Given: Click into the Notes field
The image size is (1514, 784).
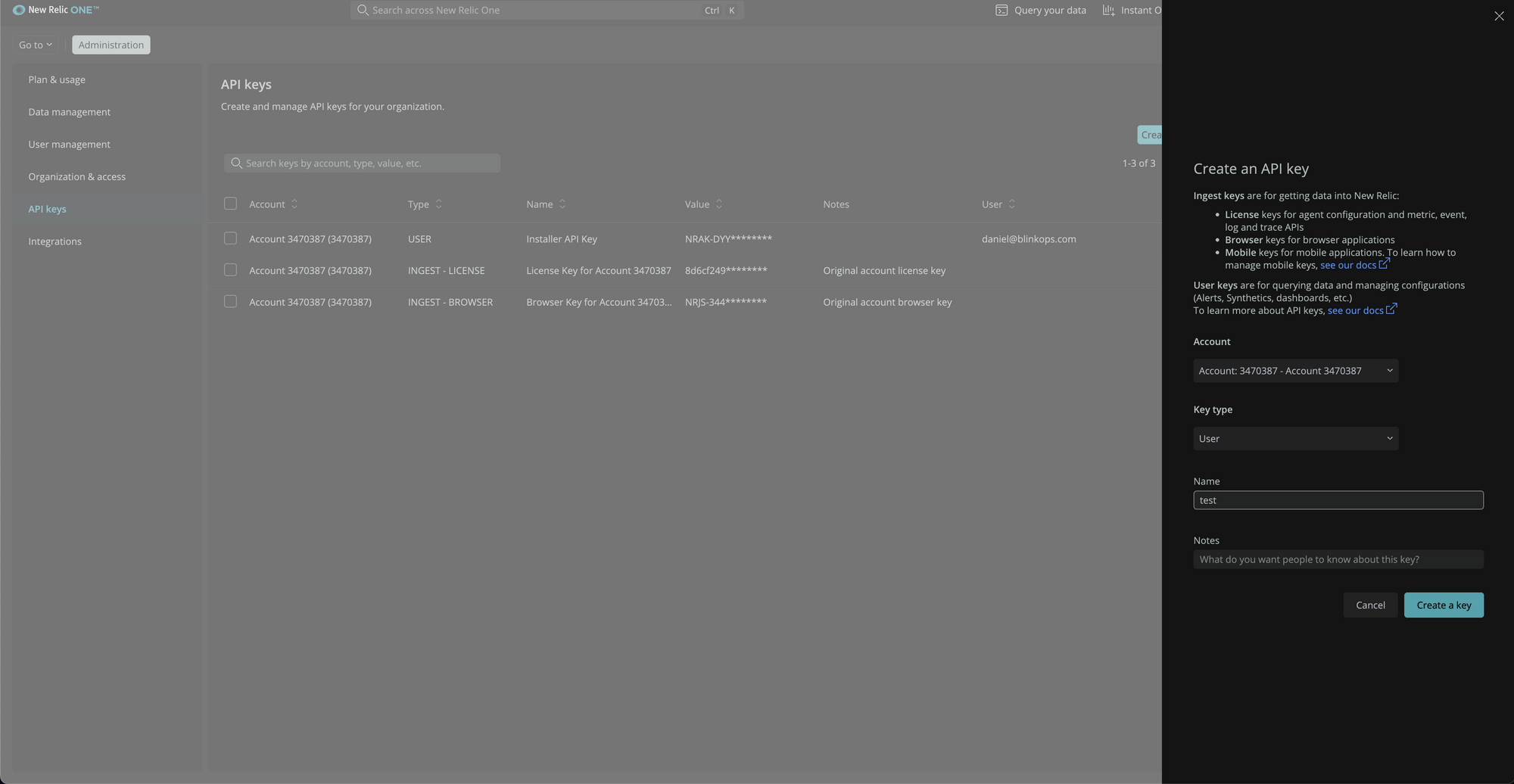Looking at the screenshot, I should pyautogui.click(x=1338, y=559).
